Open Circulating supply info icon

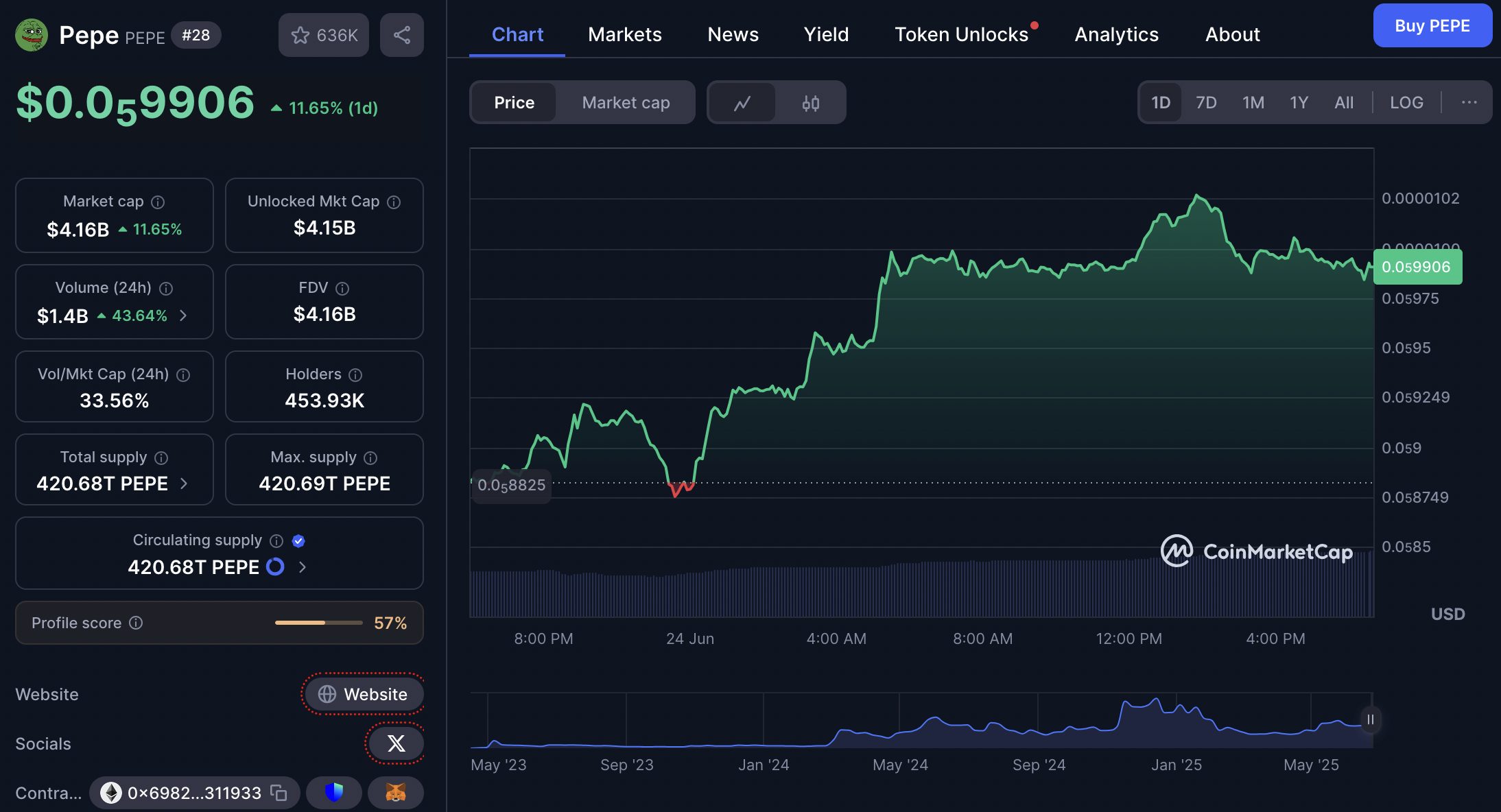click(x=276, y=540)
